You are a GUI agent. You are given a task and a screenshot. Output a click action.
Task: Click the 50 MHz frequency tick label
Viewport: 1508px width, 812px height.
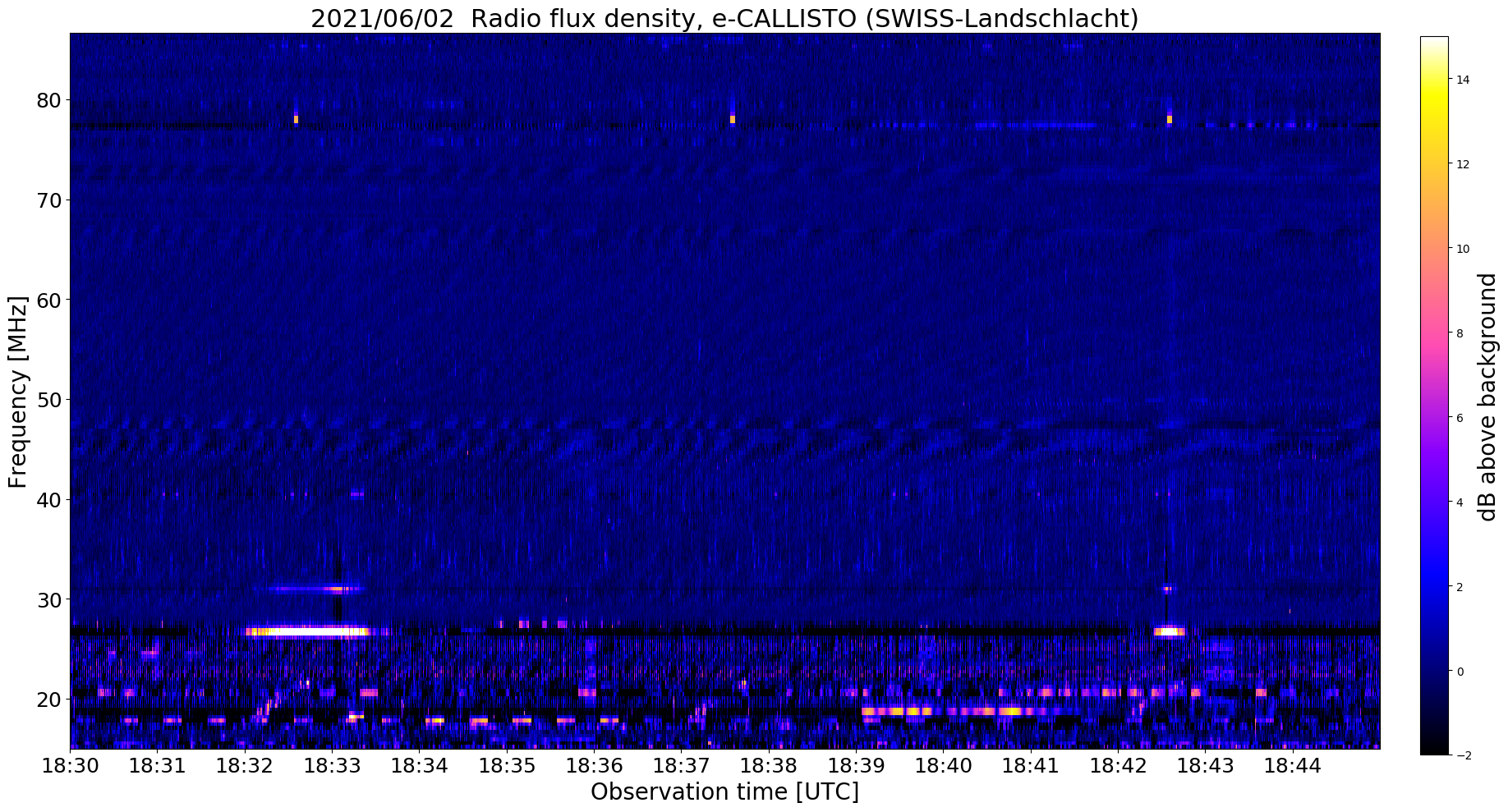48,400
